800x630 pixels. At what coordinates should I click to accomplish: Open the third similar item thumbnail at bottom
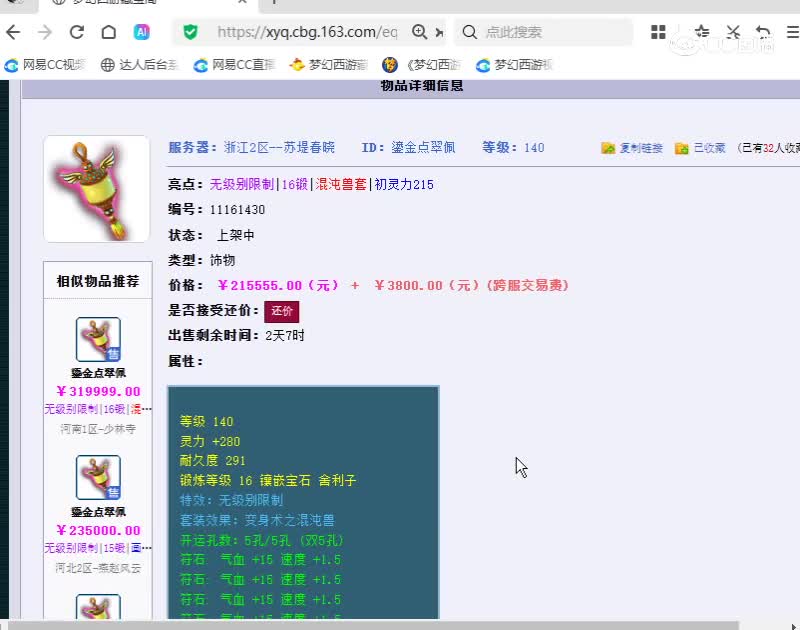(98, 607)
